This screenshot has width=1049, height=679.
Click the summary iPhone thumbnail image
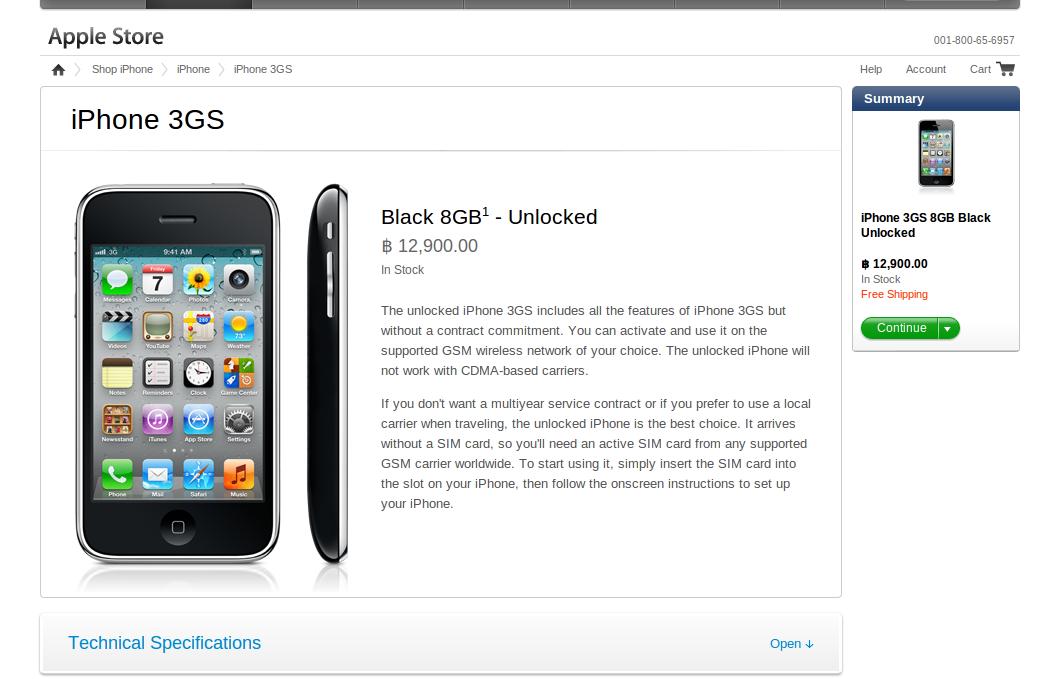pyautogui.click(x=936, y=154)
